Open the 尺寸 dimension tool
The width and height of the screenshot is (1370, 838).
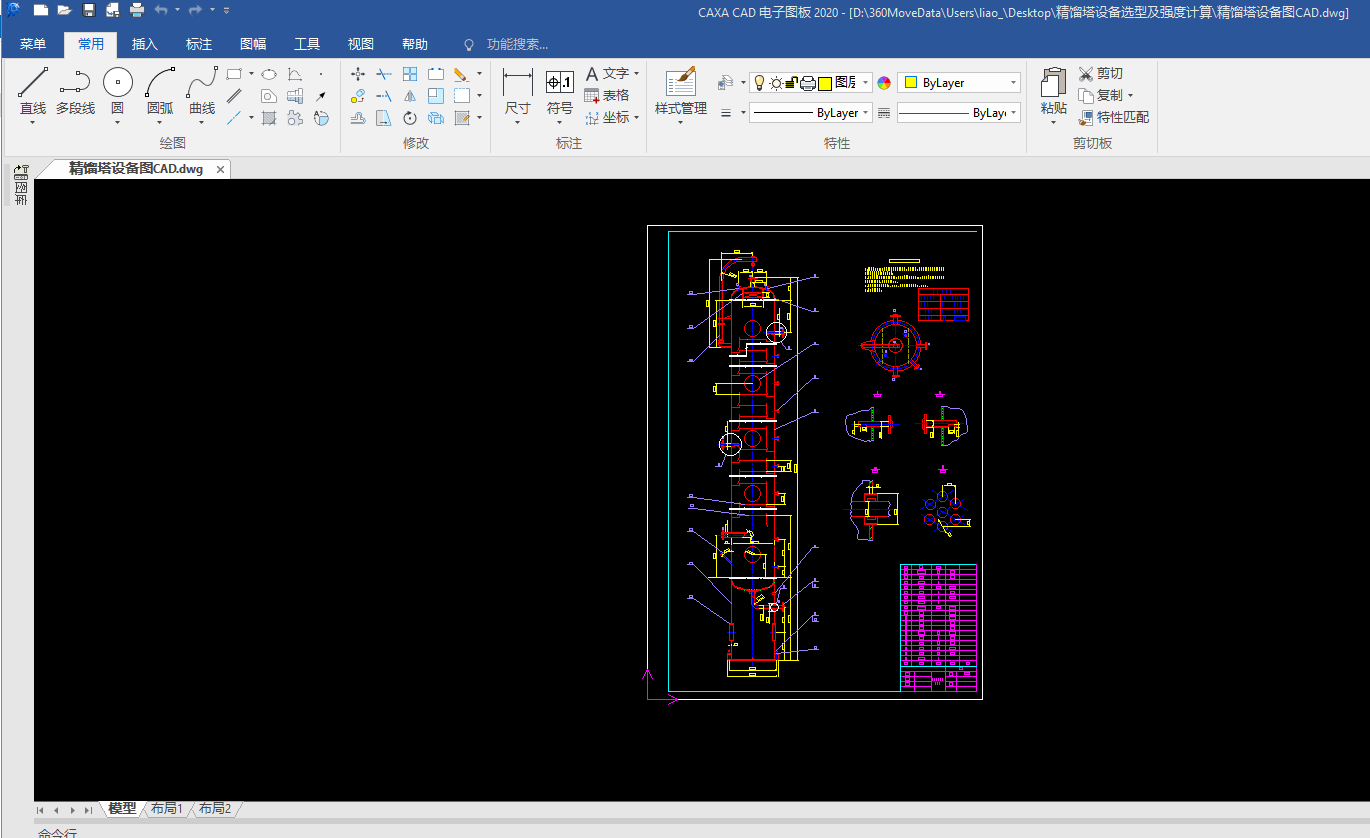tap(517, 84)
